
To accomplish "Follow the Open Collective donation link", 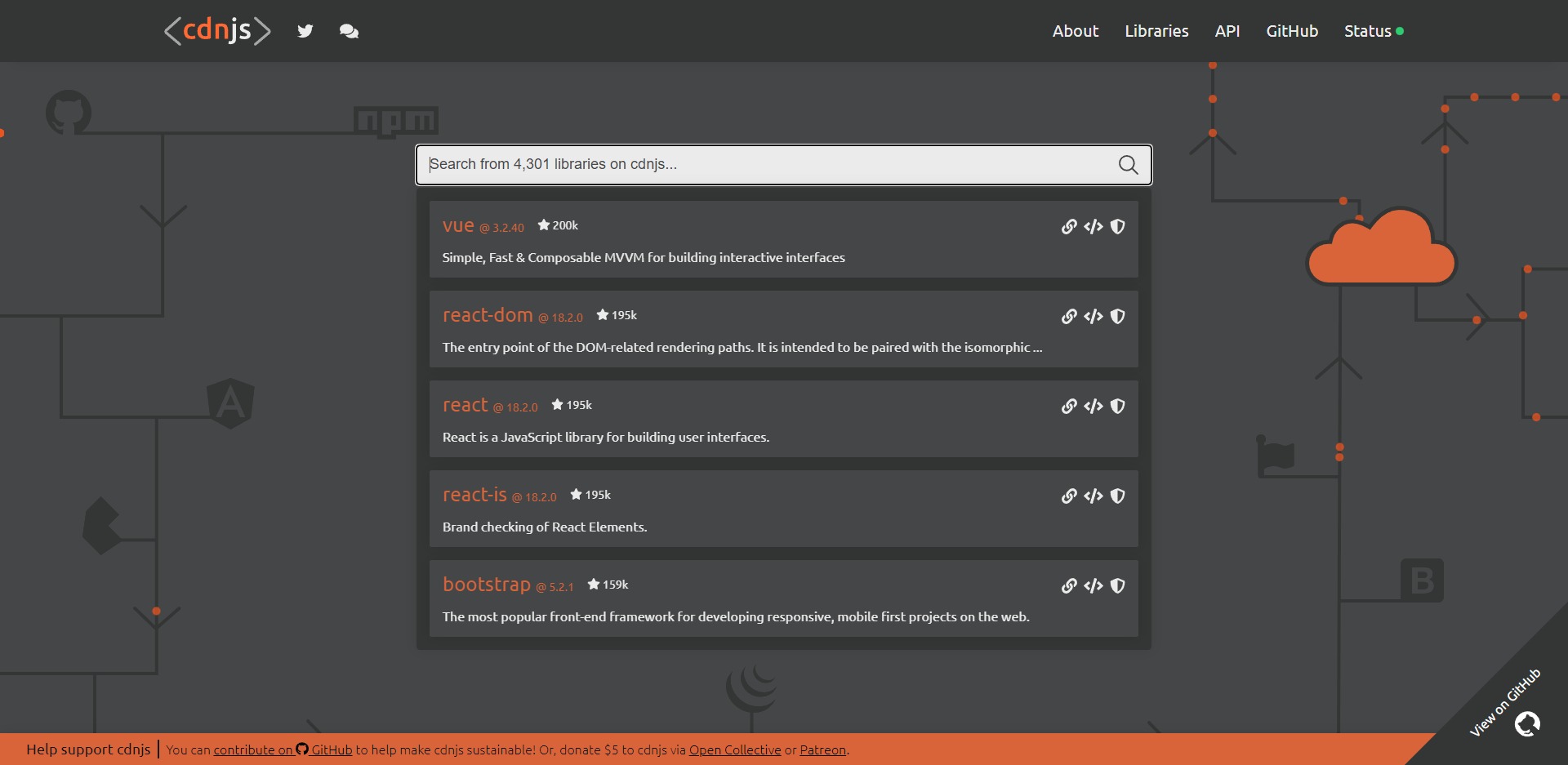I will click(x=734, y=750).
